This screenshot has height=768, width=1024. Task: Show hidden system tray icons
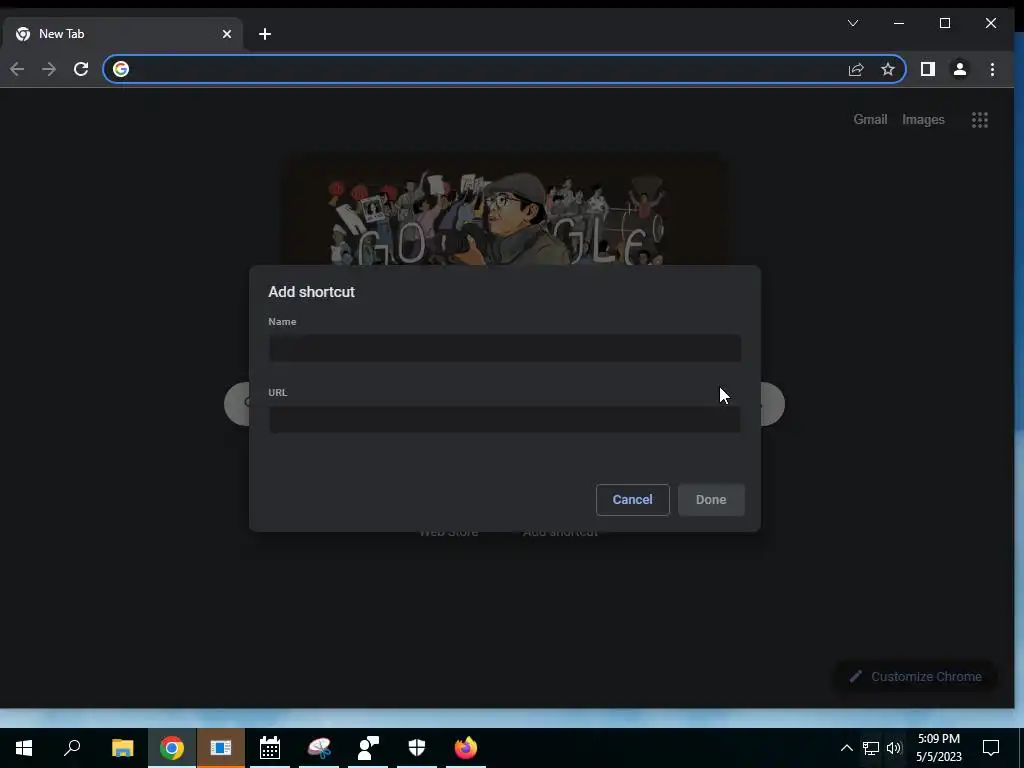(x=846, y=748)
